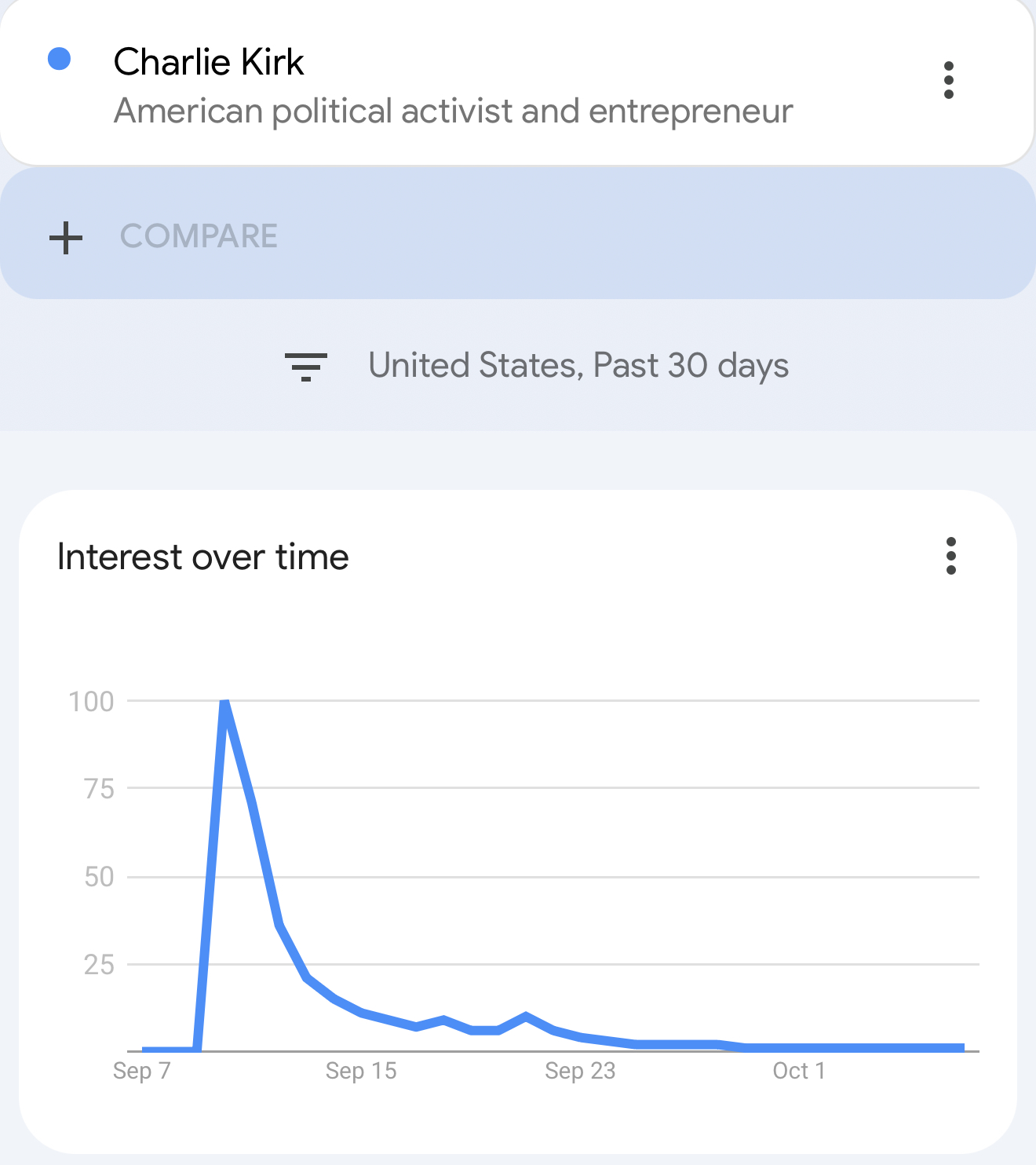Open the Interest over time options menu

click(x=951, y=556)
